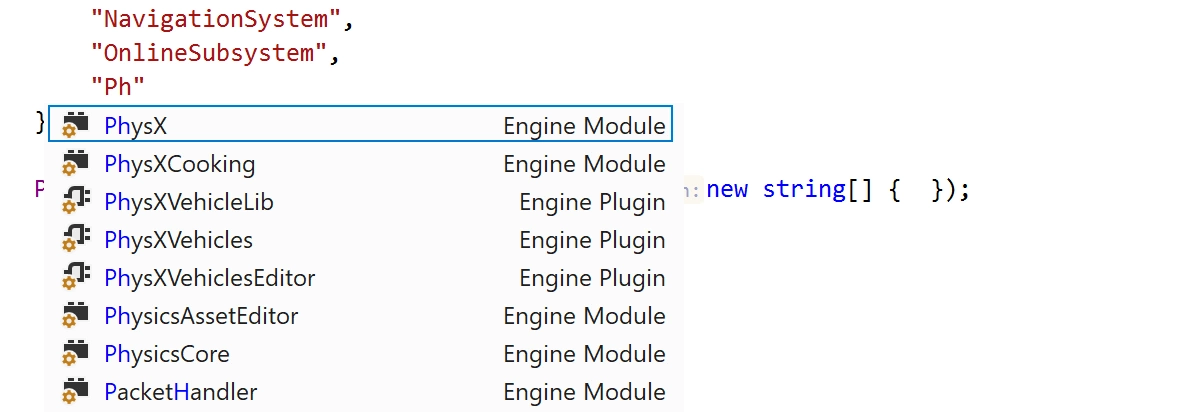
Task: Click the "new" keyword in the code
Action: point(727,189)
